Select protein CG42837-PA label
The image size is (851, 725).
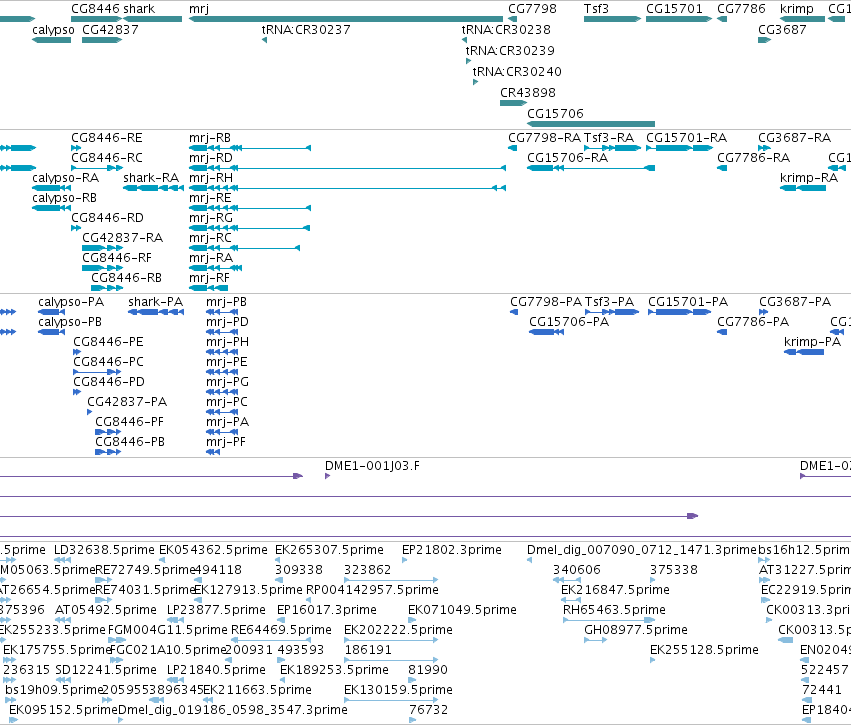click(x=128, y=402)
